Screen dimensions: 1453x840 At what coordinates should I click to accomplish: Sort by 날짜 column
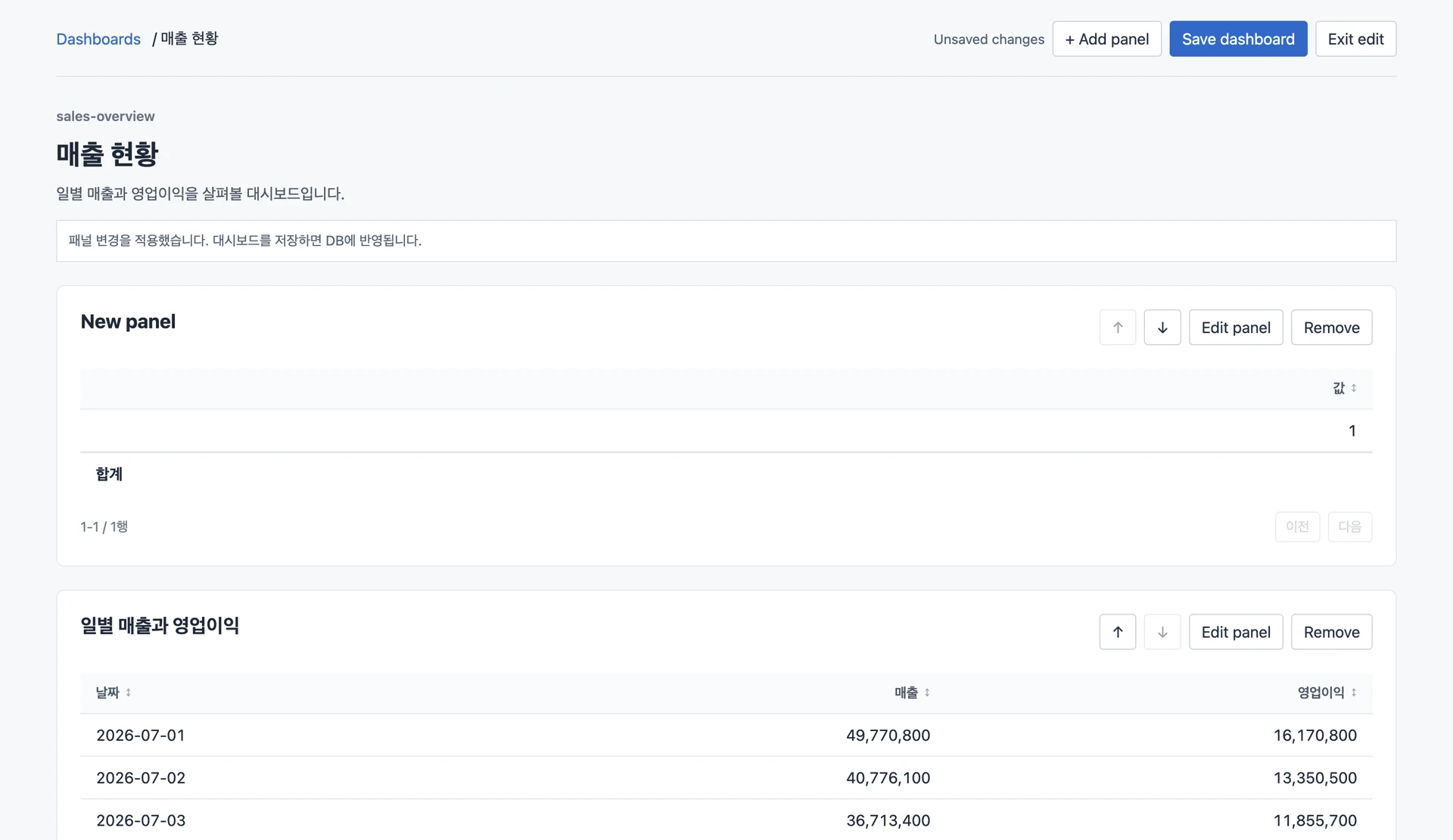[114, 692]
